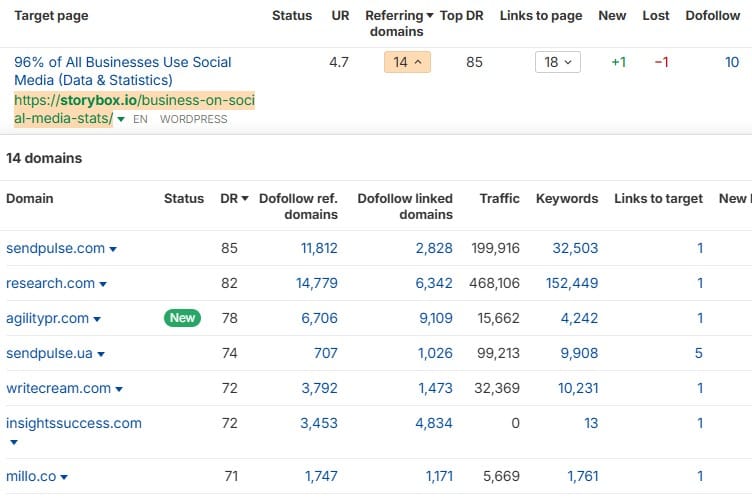Open dropdown arrow next to millo.co
Image resolution: width=752 pixels, height=500 pixels.
tap(65, 478)
